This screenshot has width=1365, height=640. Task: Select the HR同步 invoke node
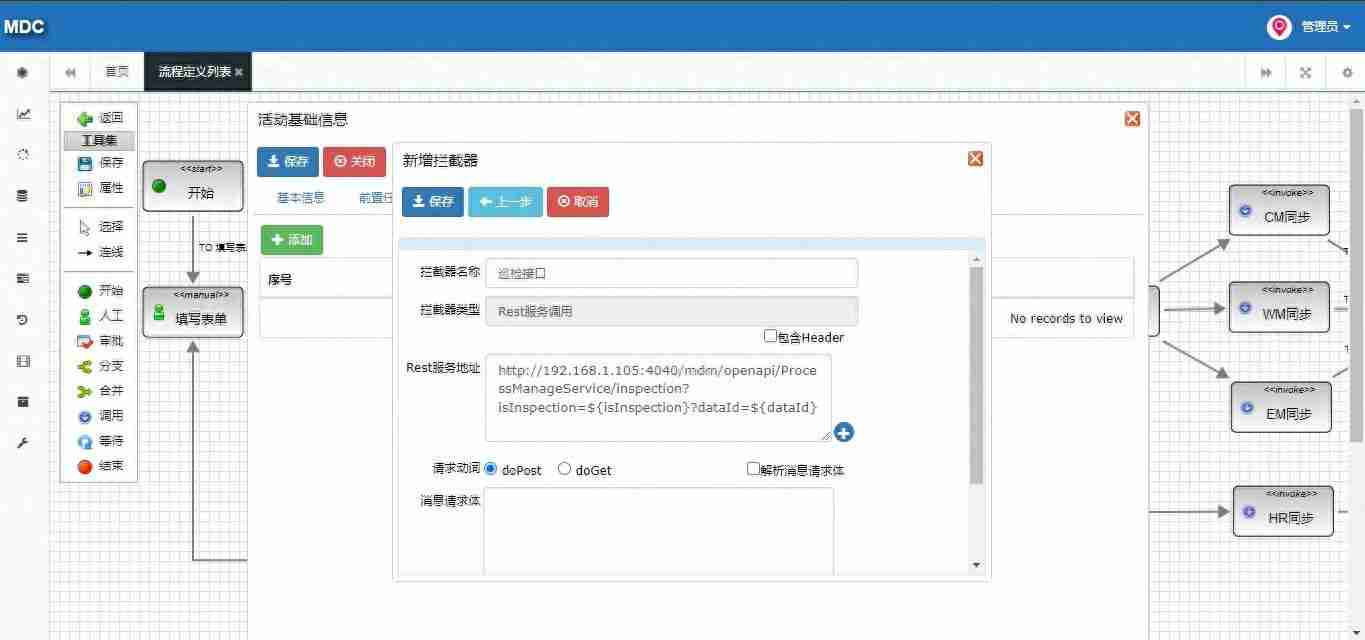pos(1283,511)
